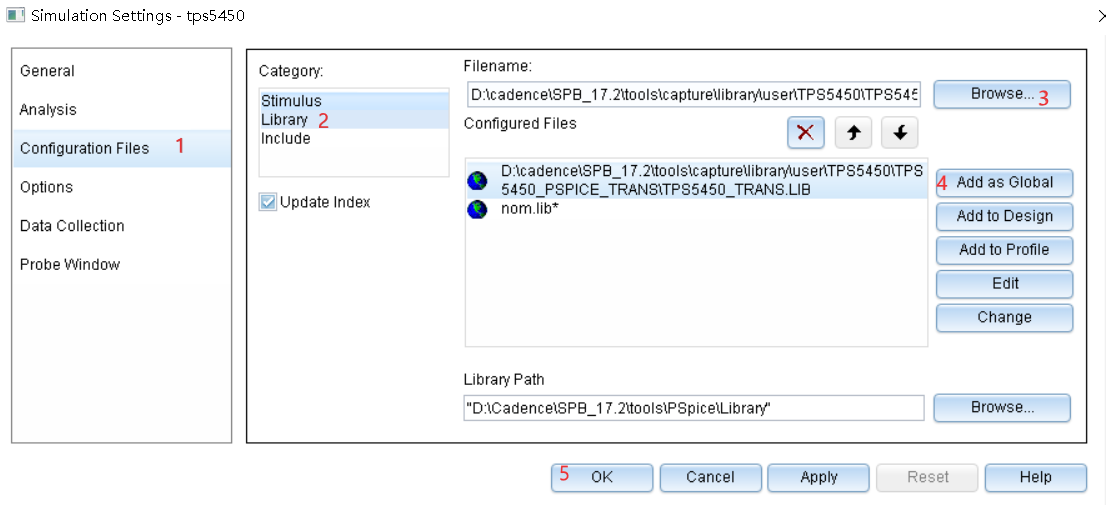
Task: Click Add to Design button
Action: click(x=1004, y=217)
